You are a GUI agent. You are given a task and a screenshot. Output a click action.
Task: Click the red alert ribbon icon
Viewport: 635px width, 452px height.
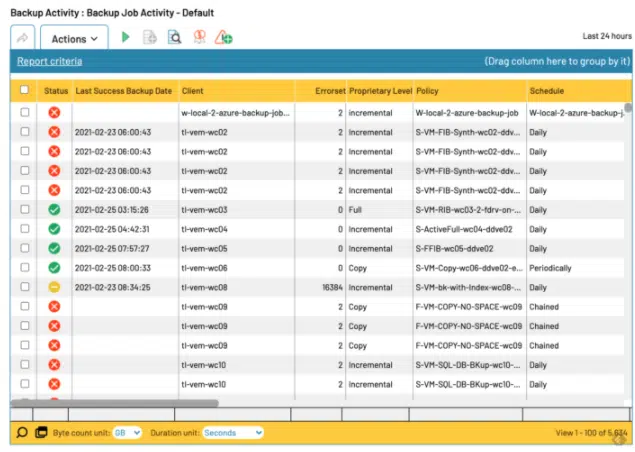tap(199, 37)
